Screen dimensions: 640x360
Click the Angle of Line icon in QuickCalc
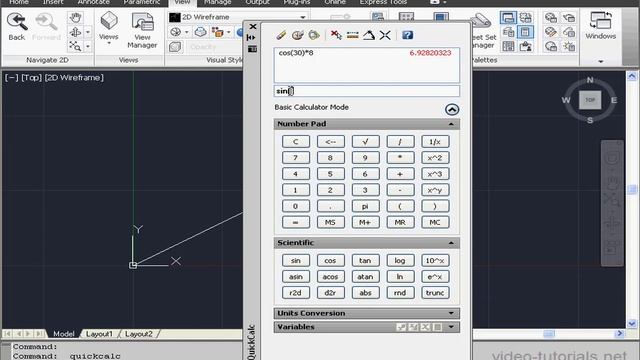(x=369, y=35)
